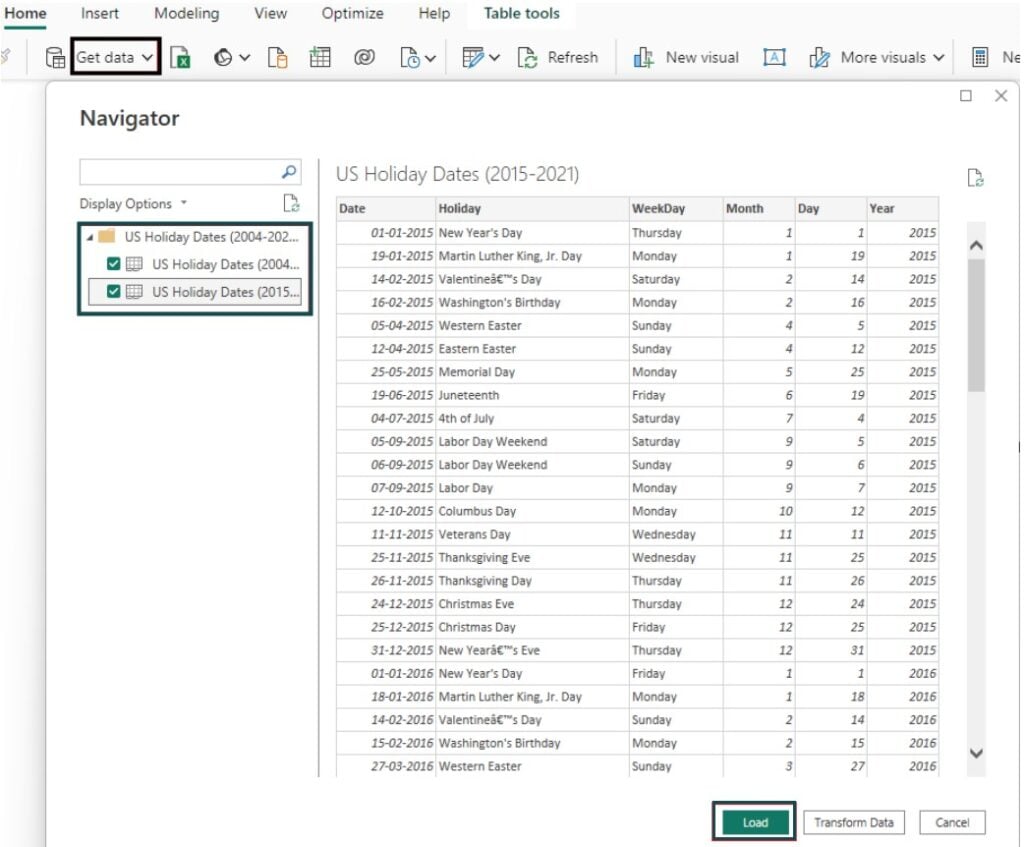The image size is (1024, 847).
Task: Click the Cancel button
Action: tap(952, 822)
